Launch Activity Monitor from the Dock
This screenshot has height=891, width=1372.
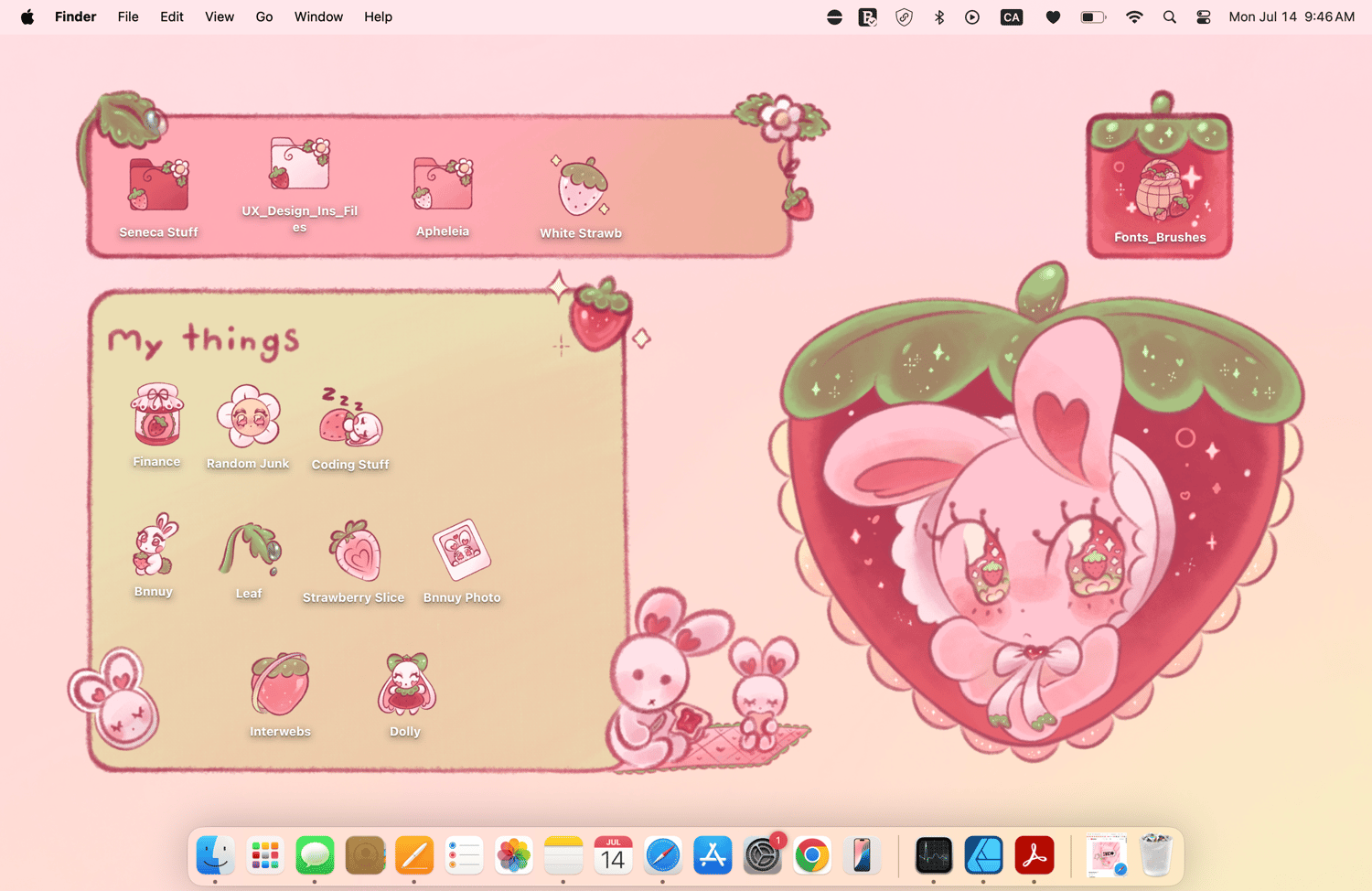tap(934, 855)
